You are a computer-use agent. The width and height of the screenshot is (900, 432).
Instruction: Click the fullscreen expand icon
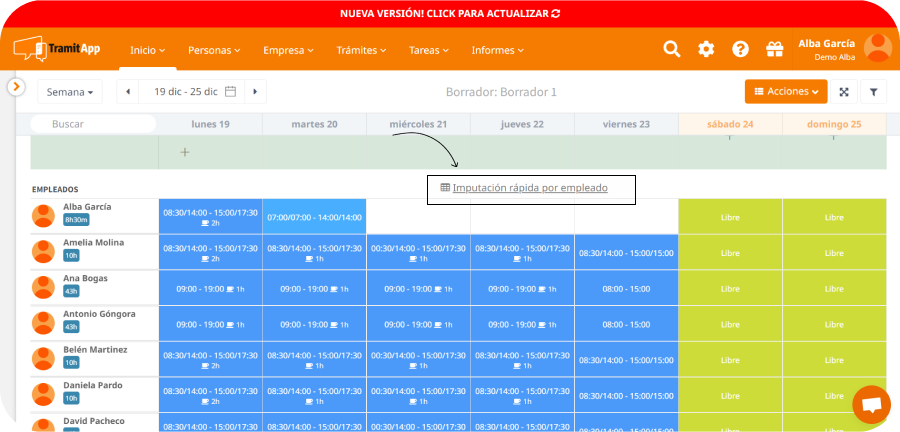pyautogui.click(x=844, y=92)
